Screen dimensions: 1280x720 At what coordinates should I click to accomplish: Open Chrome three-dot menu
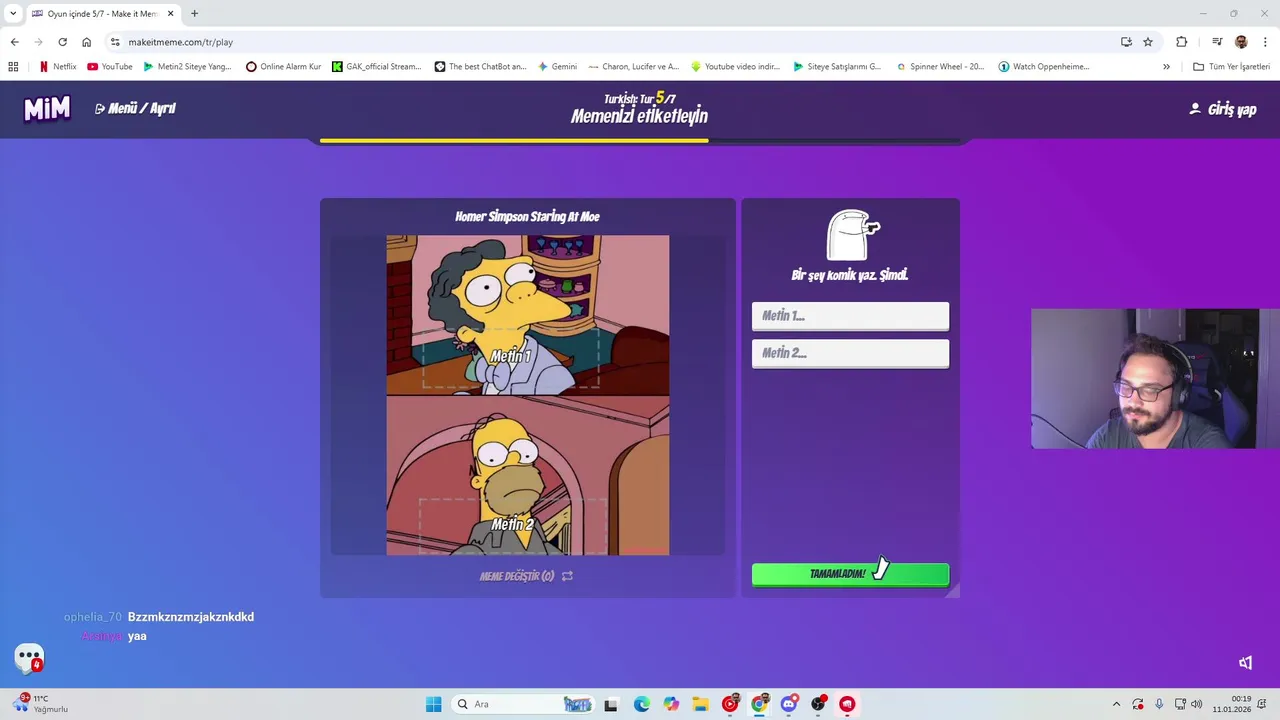(1266, 42)
